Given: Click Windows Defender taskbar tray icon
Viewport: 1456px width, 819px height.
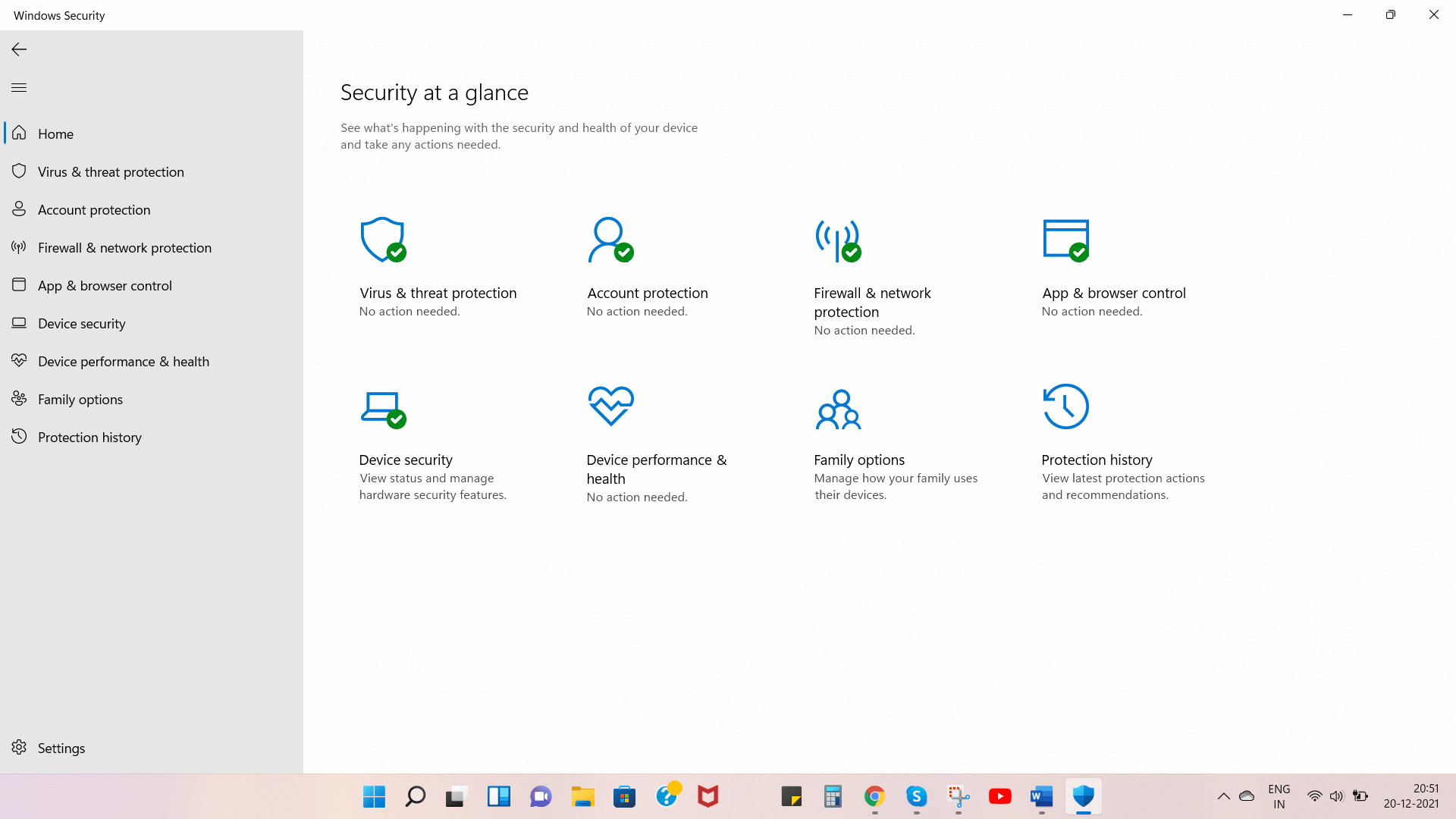Looking at the screenshot, I should (x=1083, y=796).
